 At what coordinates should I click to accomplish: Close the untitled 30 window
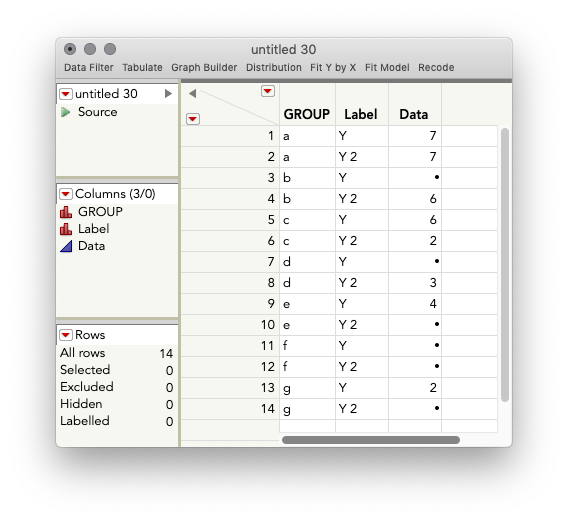click(70, 49)
